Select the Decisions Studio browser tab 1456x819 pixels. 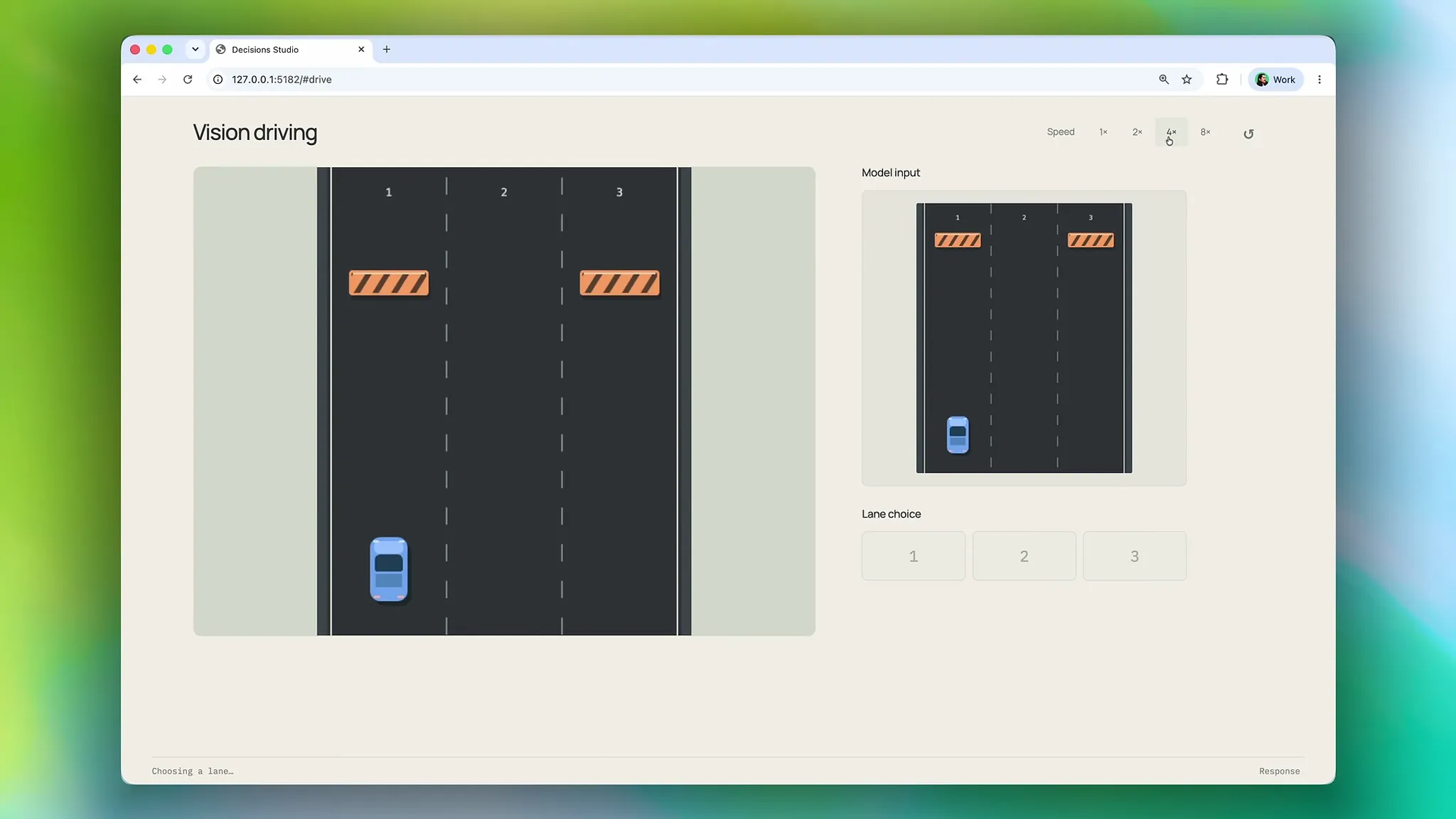coord(291,50)
